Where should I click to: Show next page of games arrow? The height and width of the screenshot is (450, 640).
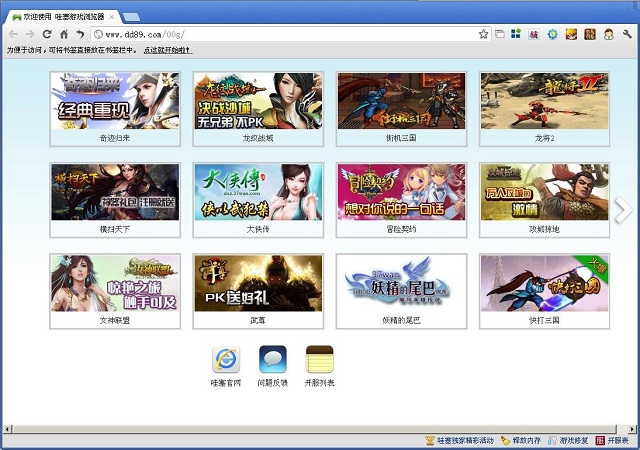pyautogui.click(x=622, y=209)
